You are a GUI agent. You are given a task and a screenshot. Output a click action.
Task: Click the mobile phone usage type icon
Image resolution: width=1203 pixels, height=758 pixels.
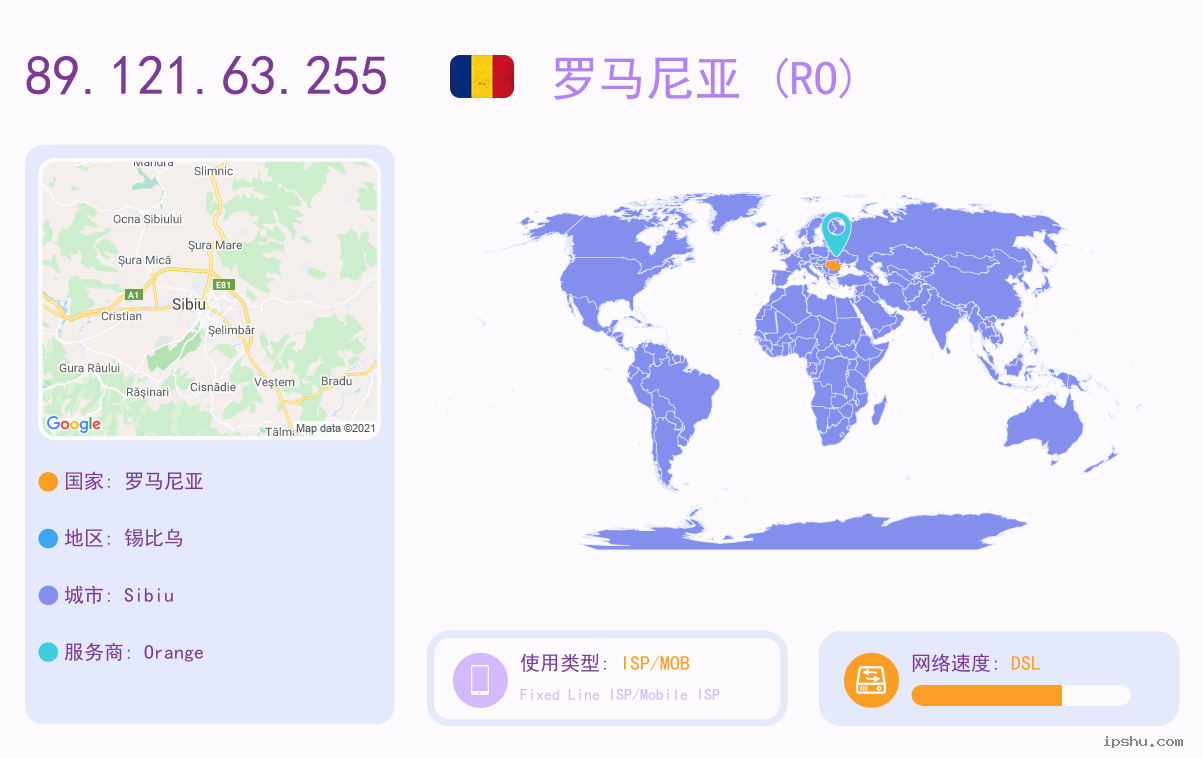pyautogui.click(x=480, y=679)
